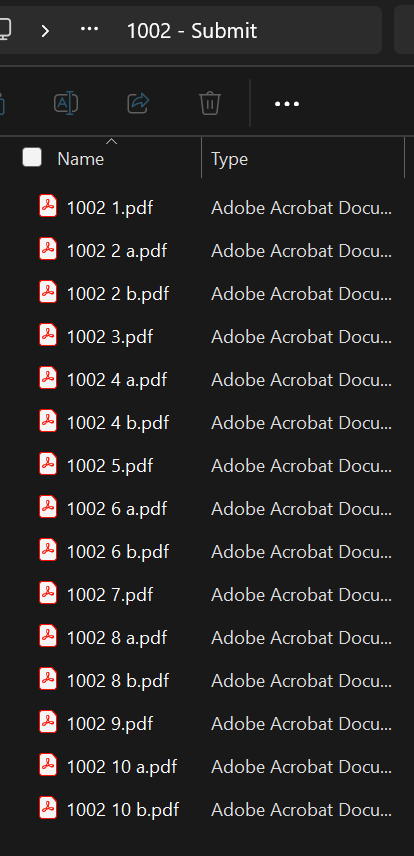Select PDF icon of 1002 2 b.pdf

[48, 292]
